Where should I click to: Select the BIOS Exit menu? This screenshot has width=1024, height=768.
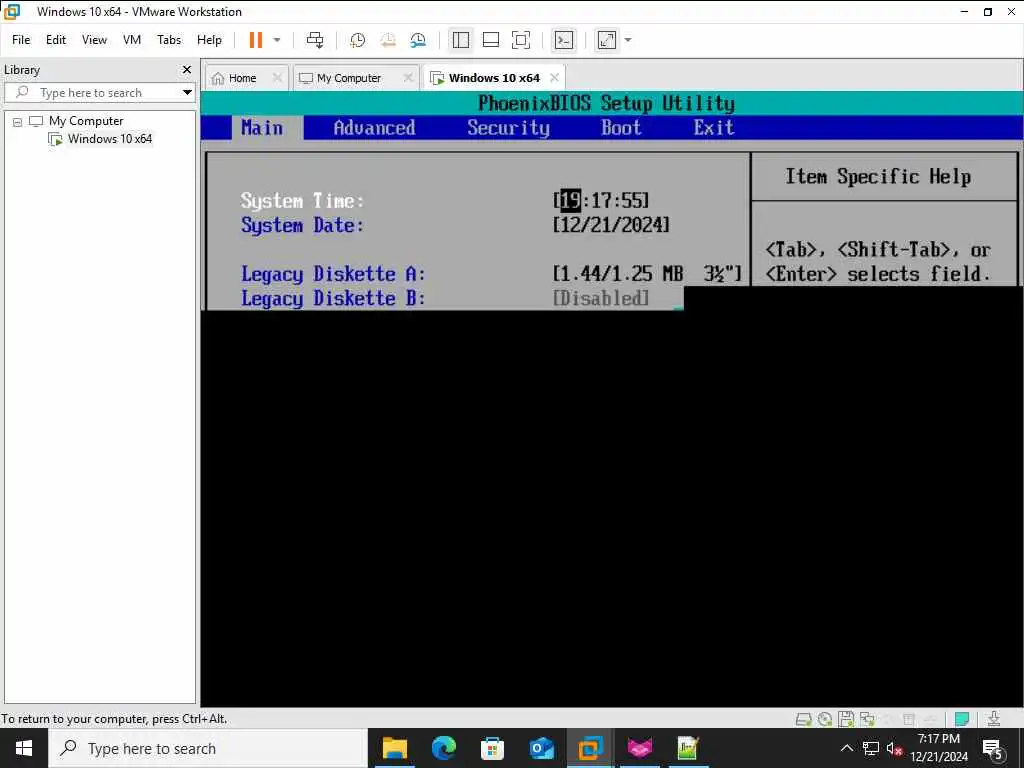(714, 127)
